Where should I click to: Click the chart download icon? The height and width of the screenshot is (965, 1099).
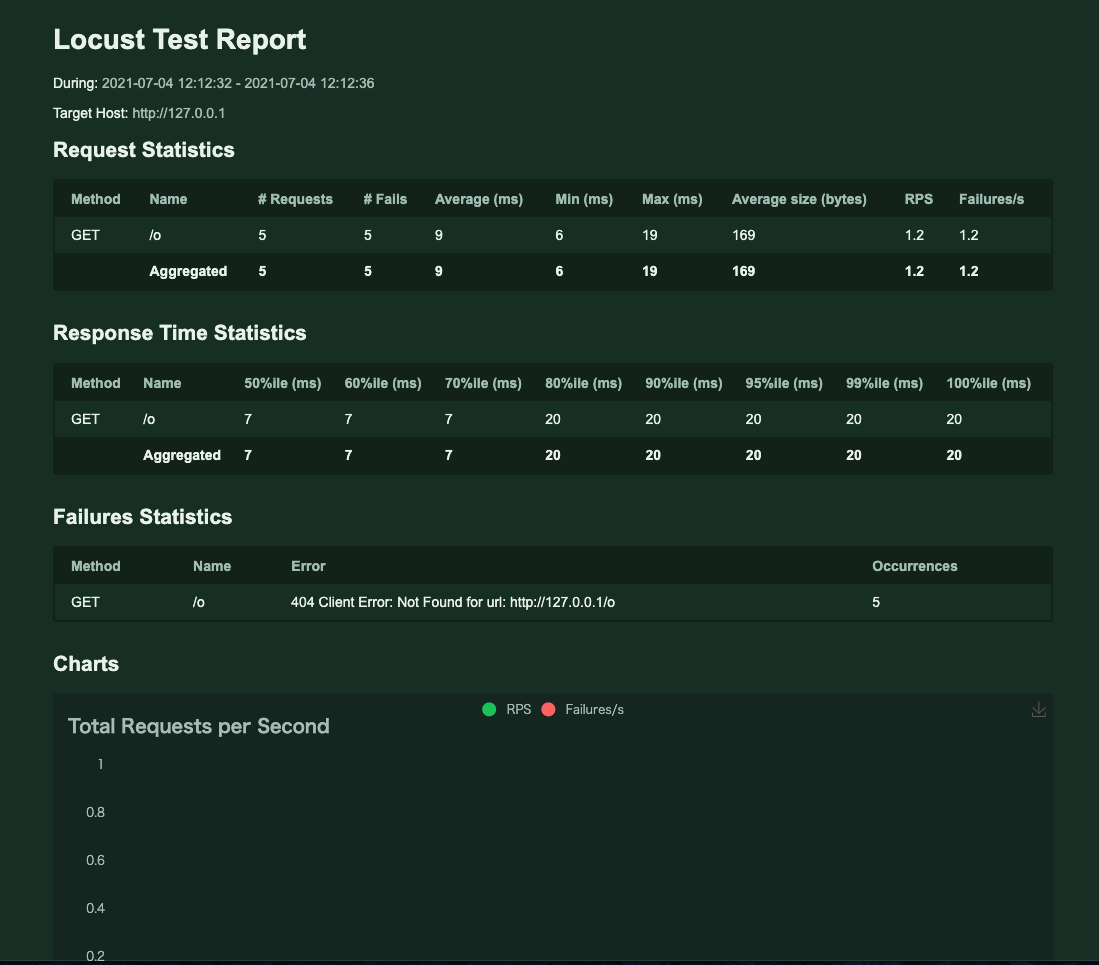[x=1039, y=710]
